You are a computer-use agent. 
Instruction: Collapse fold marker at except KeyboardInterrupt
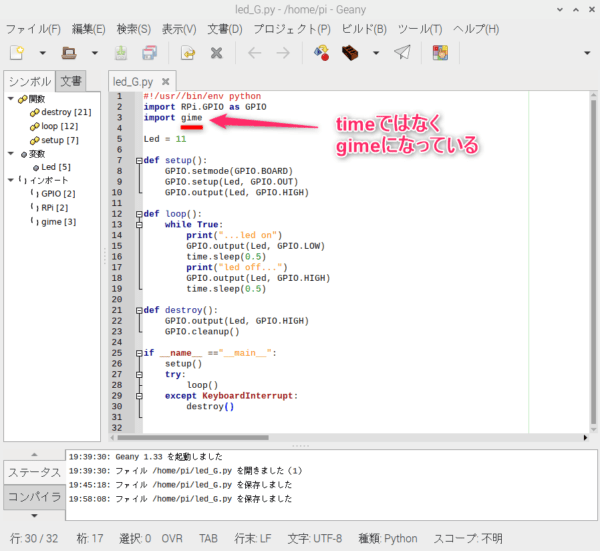139,396
